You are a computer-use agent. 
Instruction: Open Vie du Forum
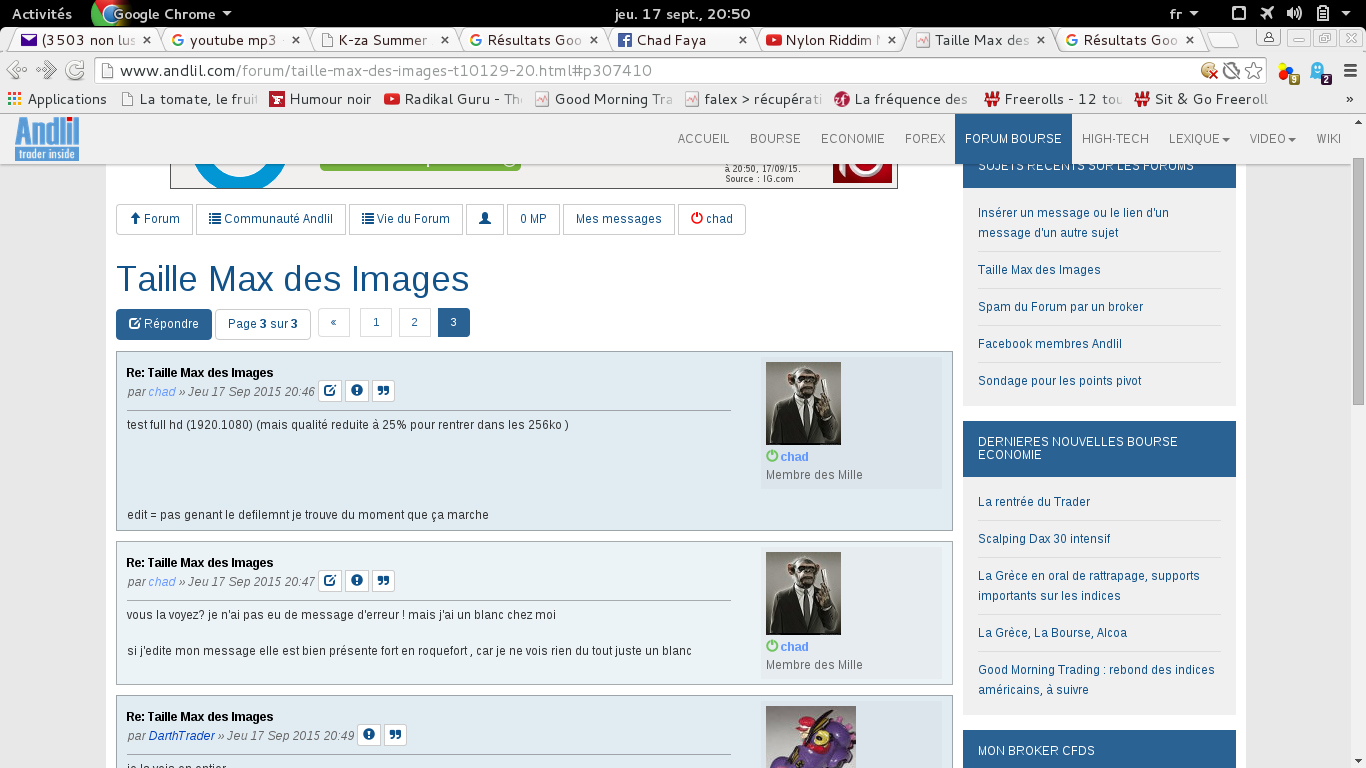(406, 219)
